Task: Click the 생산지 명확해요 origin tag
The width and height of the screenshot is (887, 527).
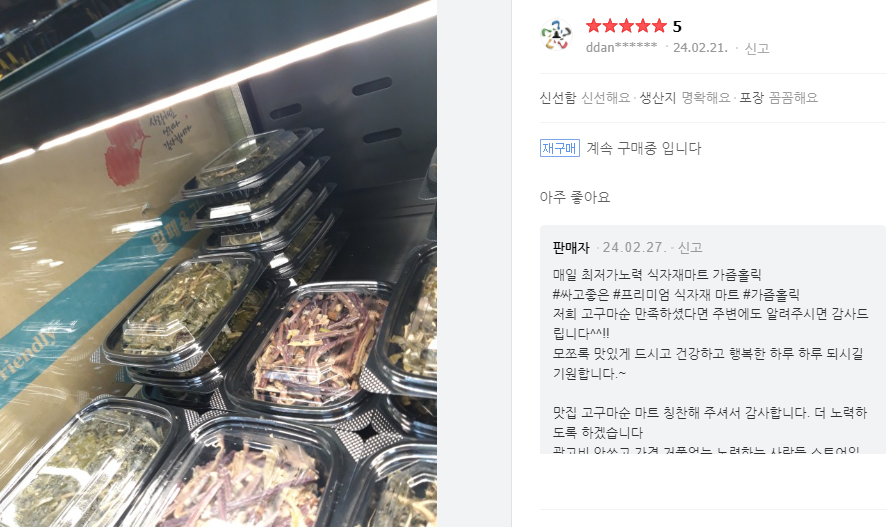Action: click(x=685, y=98)
